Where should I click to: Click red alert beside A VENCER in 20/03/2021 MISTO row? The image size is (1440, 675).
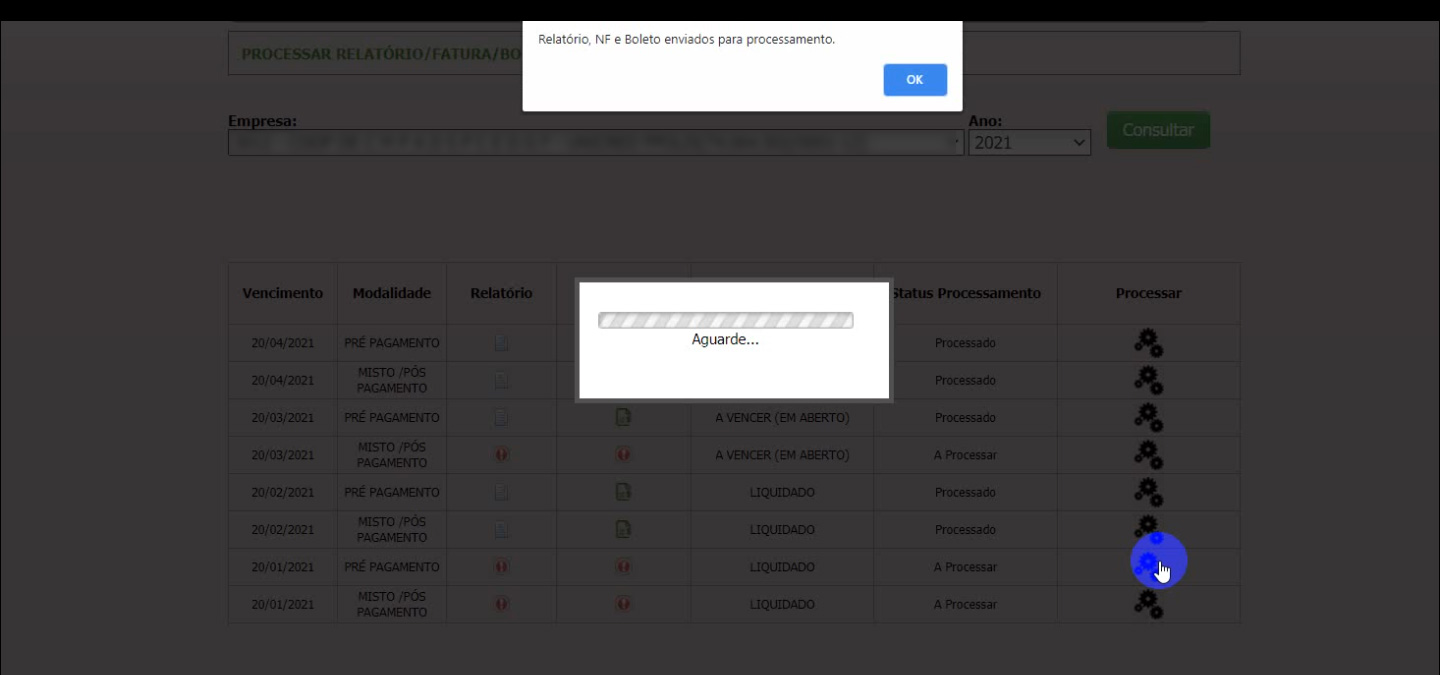click(x=623, y=455)
